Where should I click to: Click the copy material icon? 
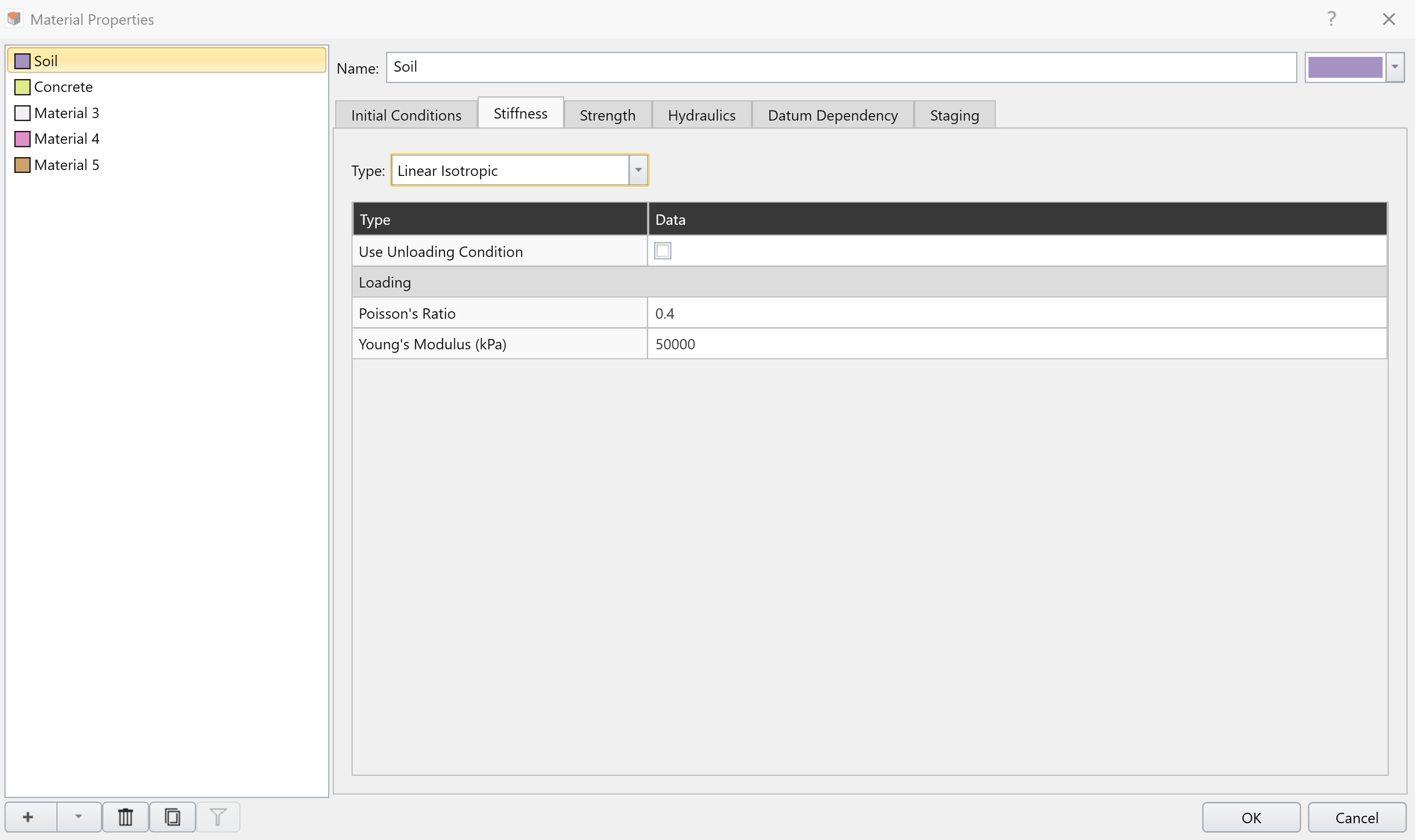click(x=172, y=817)
